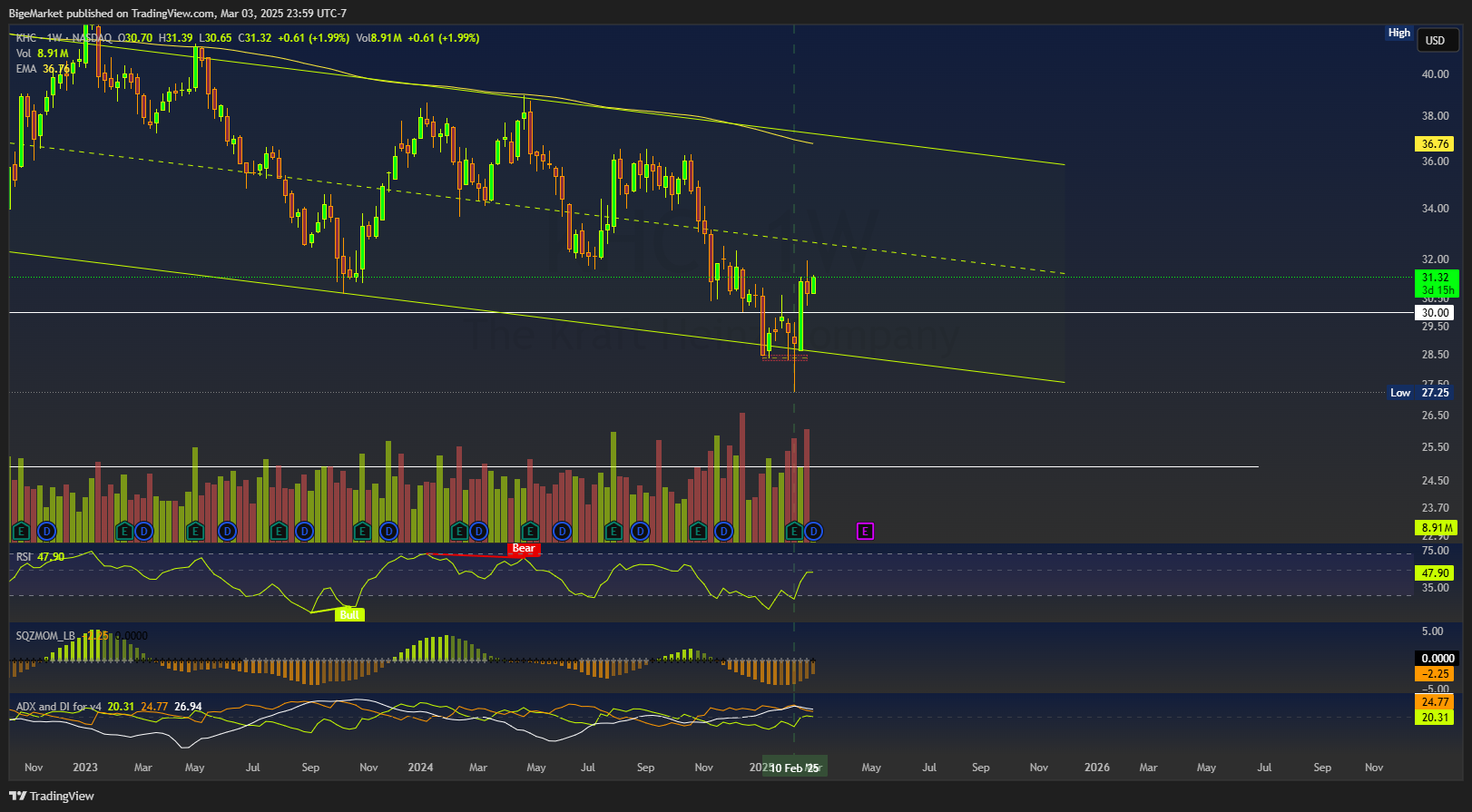1472x812 pixels.
Task: Select the KHC symbol title in legend
Action: [26, 38]
